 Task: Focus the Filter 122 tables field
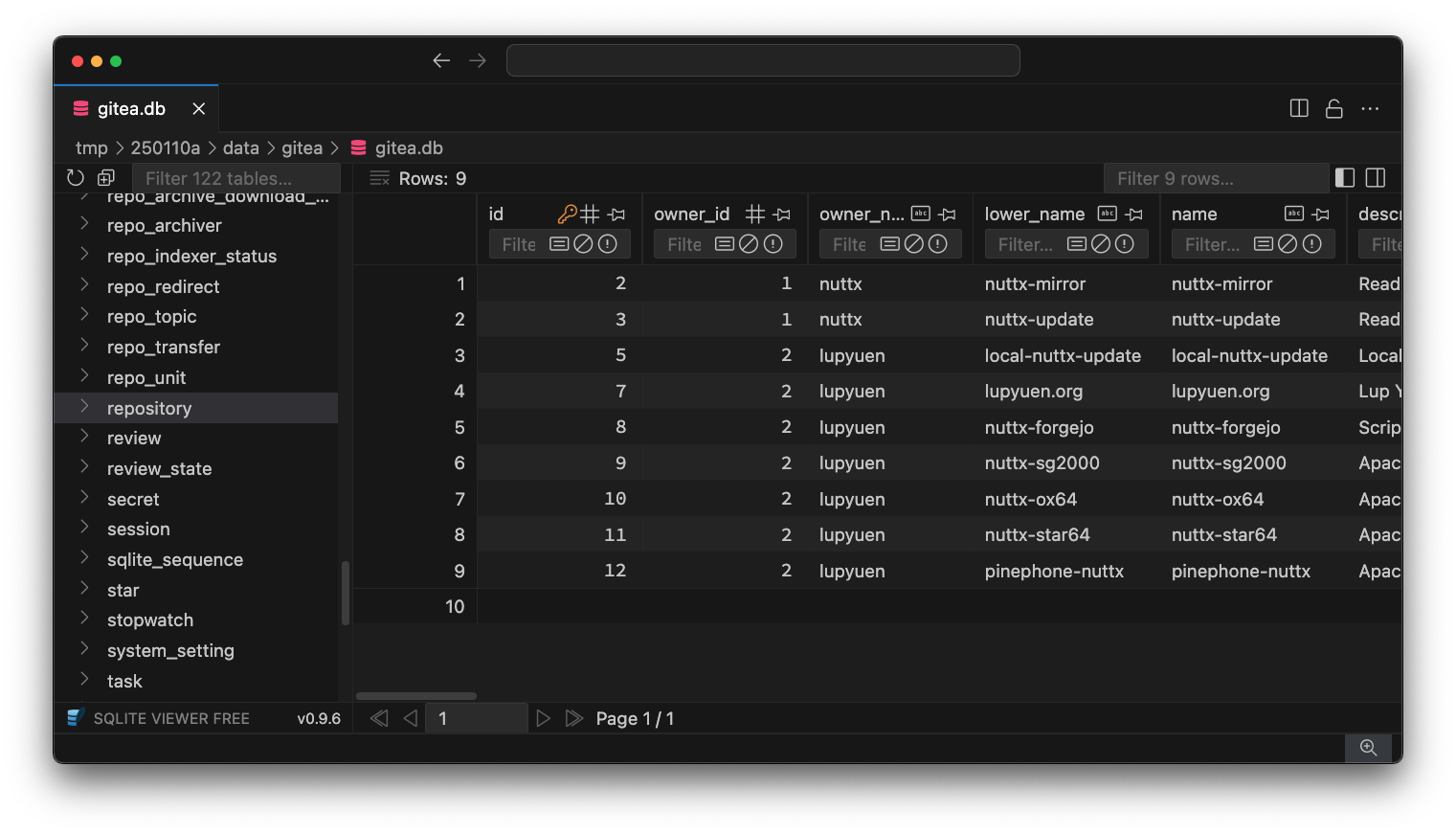point(235,178)
